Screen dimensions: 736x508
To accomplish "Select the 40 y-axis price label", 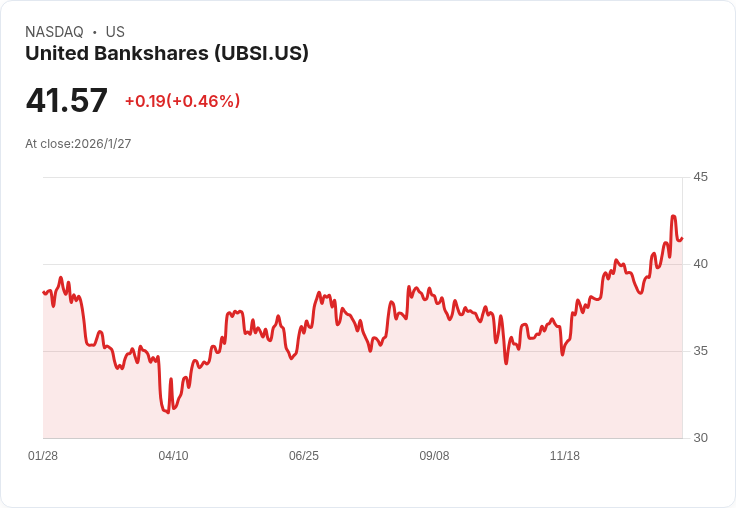I will tap(700, 264).
